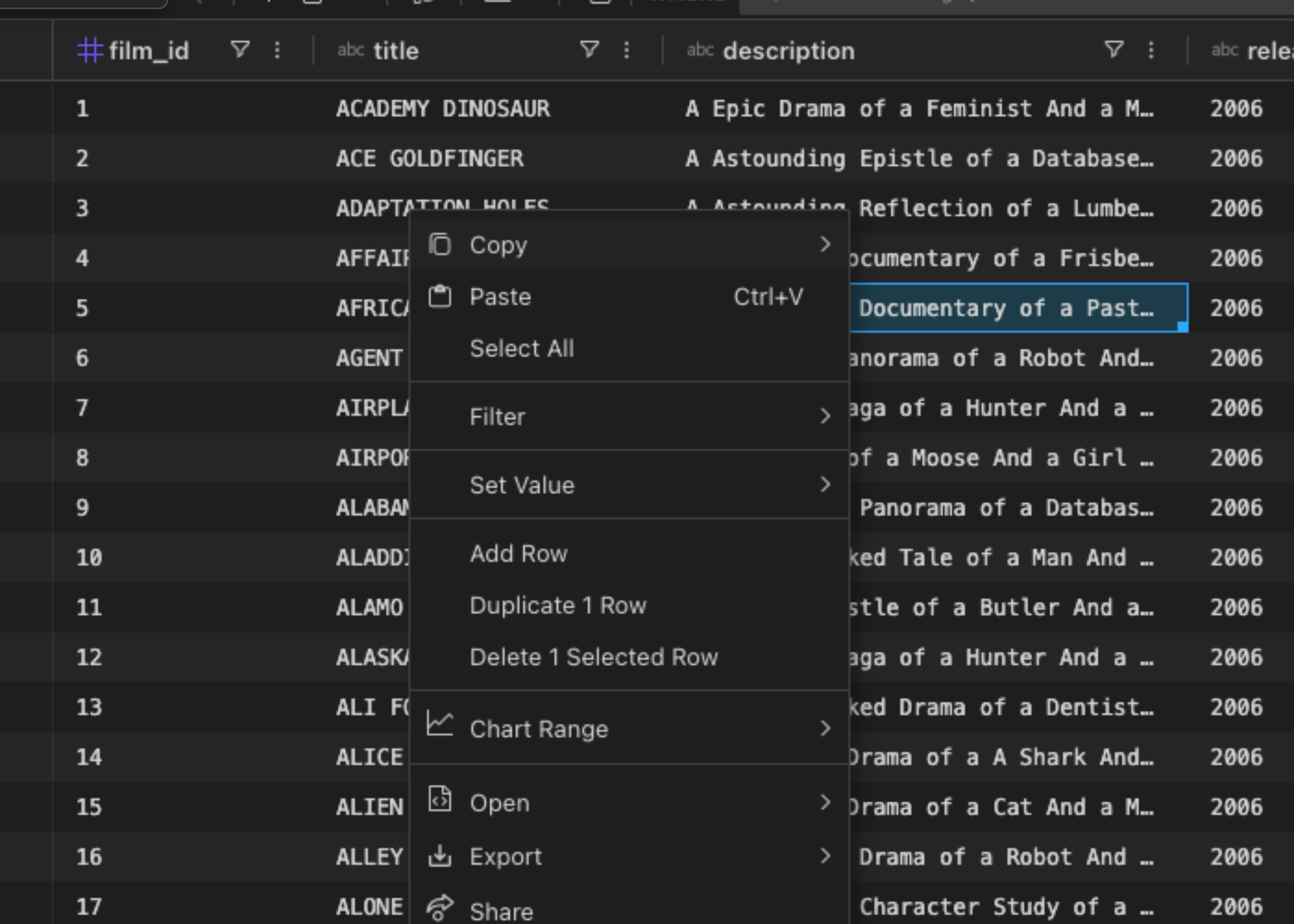Click the Copy icon in the context menu
This screenshot has height=924, width=1294.
pos(440,244)
